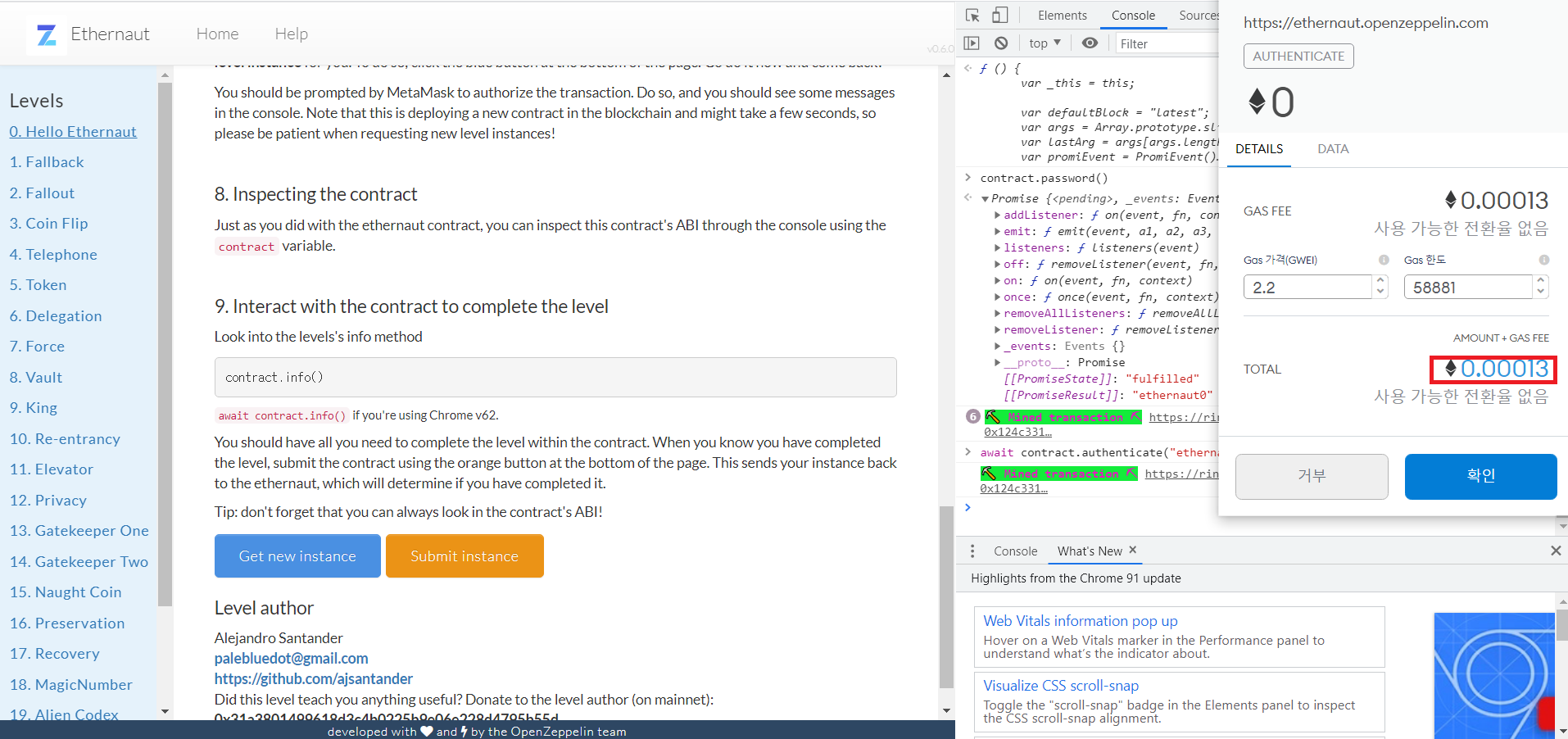The image size is (1568, 739).
Task: Collapse the Promise object in console
Action: (x=985, y=199)
